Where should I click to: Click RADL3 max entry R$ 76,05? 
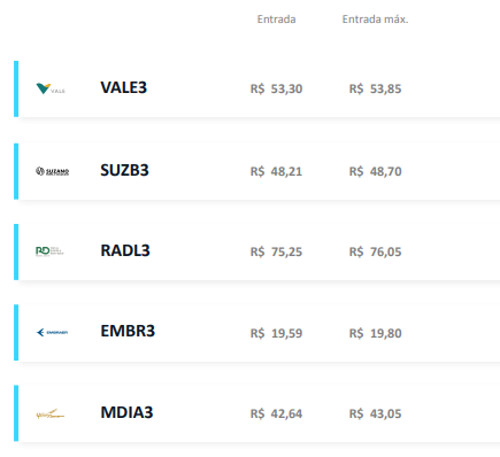coord(375,252)
